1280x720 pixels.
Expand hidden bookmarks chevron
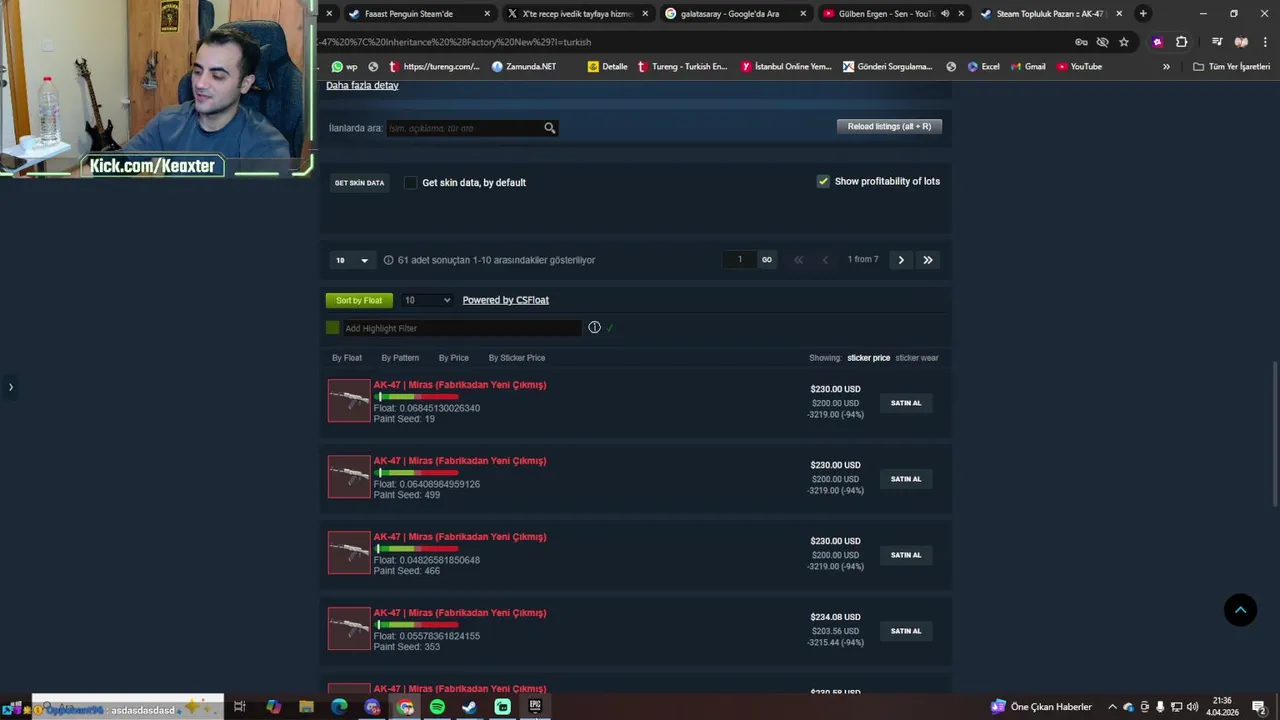[1166, 67]
